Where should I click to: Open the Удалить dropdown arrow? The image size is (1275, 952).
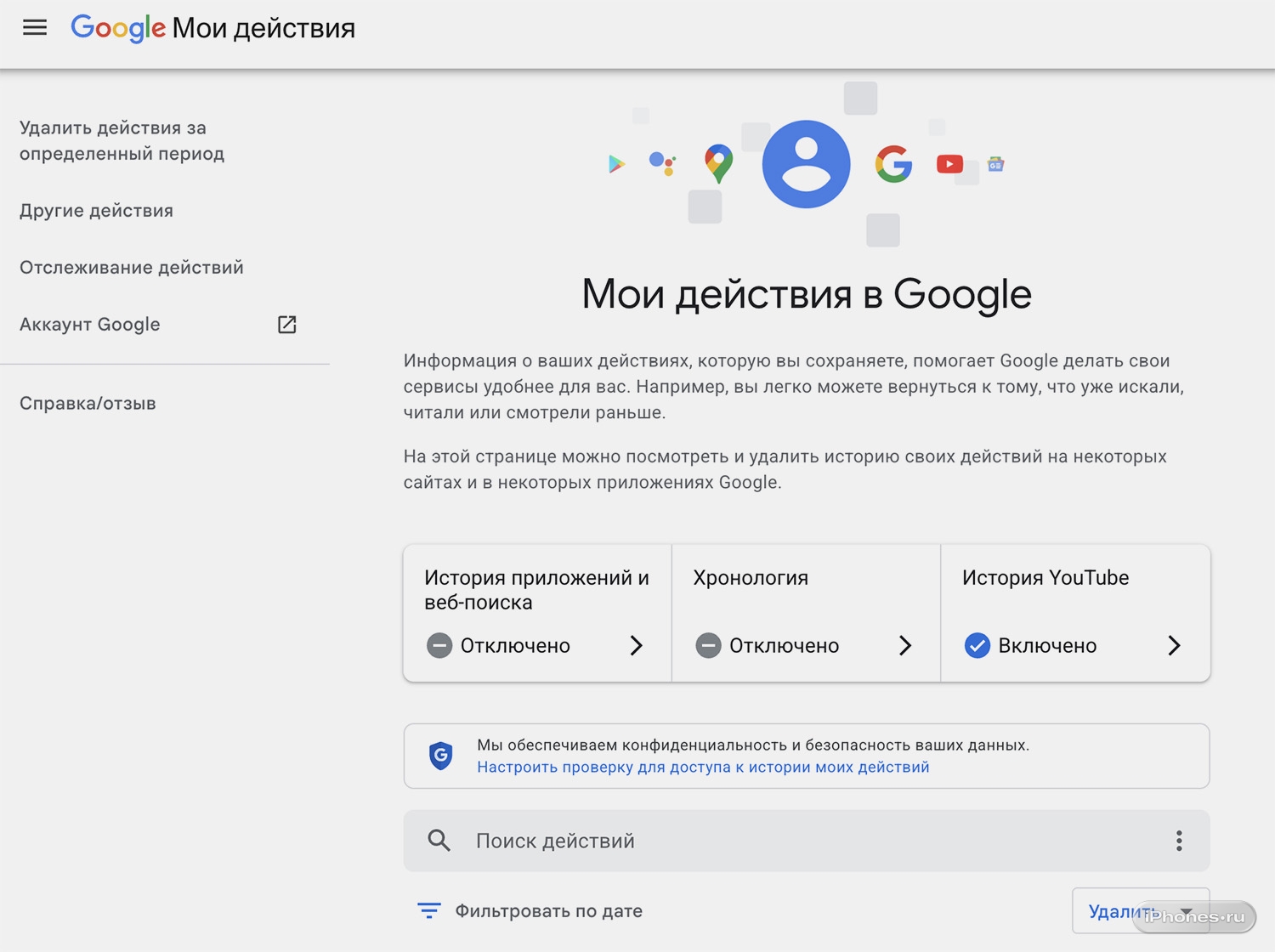(x=1187, y=911)
